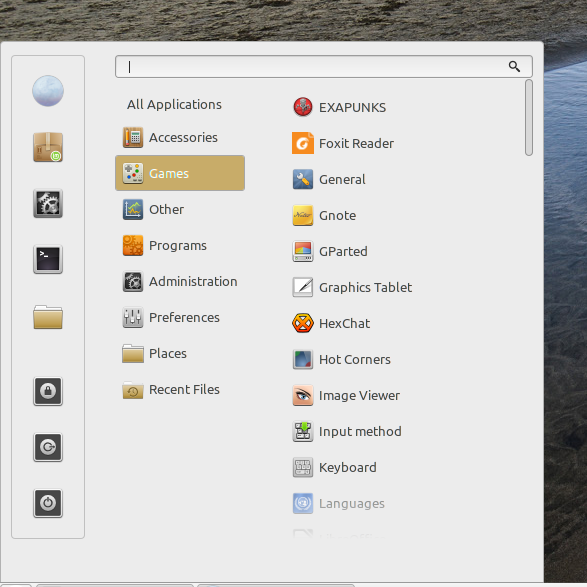Screen dimensions: 587x587
Task: Open Foxit Reader
Action: [x=343, y=143]
